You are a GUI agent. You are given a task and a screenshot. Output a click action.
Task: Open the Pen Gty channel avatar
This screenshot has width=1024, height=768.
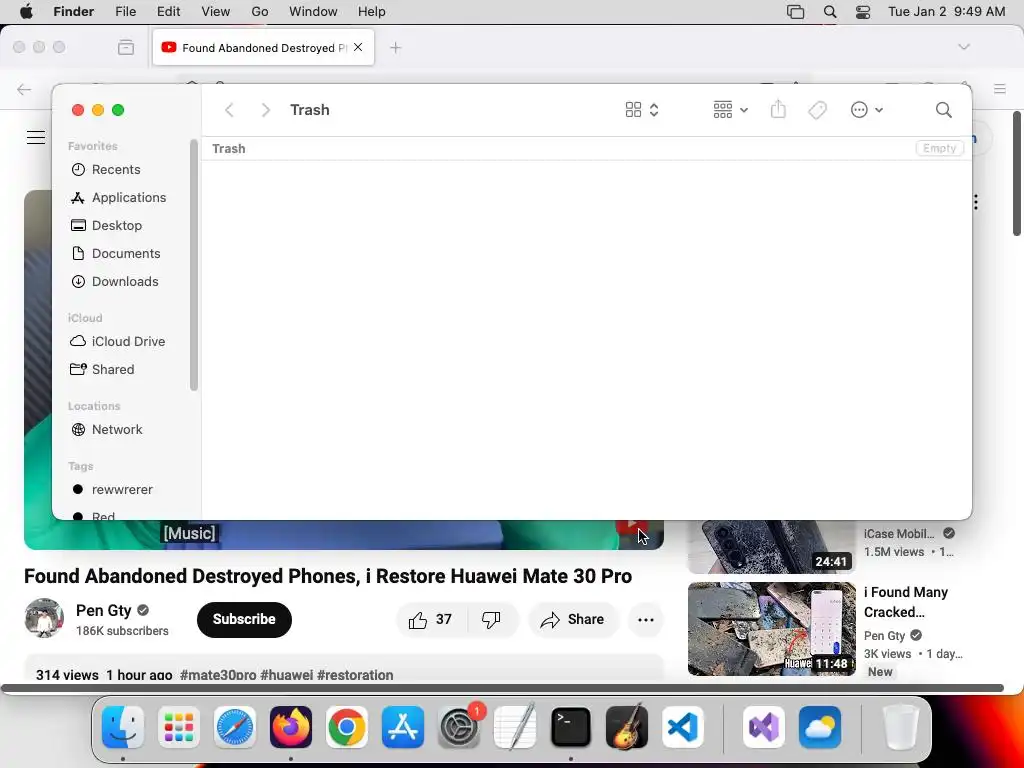tap(44, 618)
